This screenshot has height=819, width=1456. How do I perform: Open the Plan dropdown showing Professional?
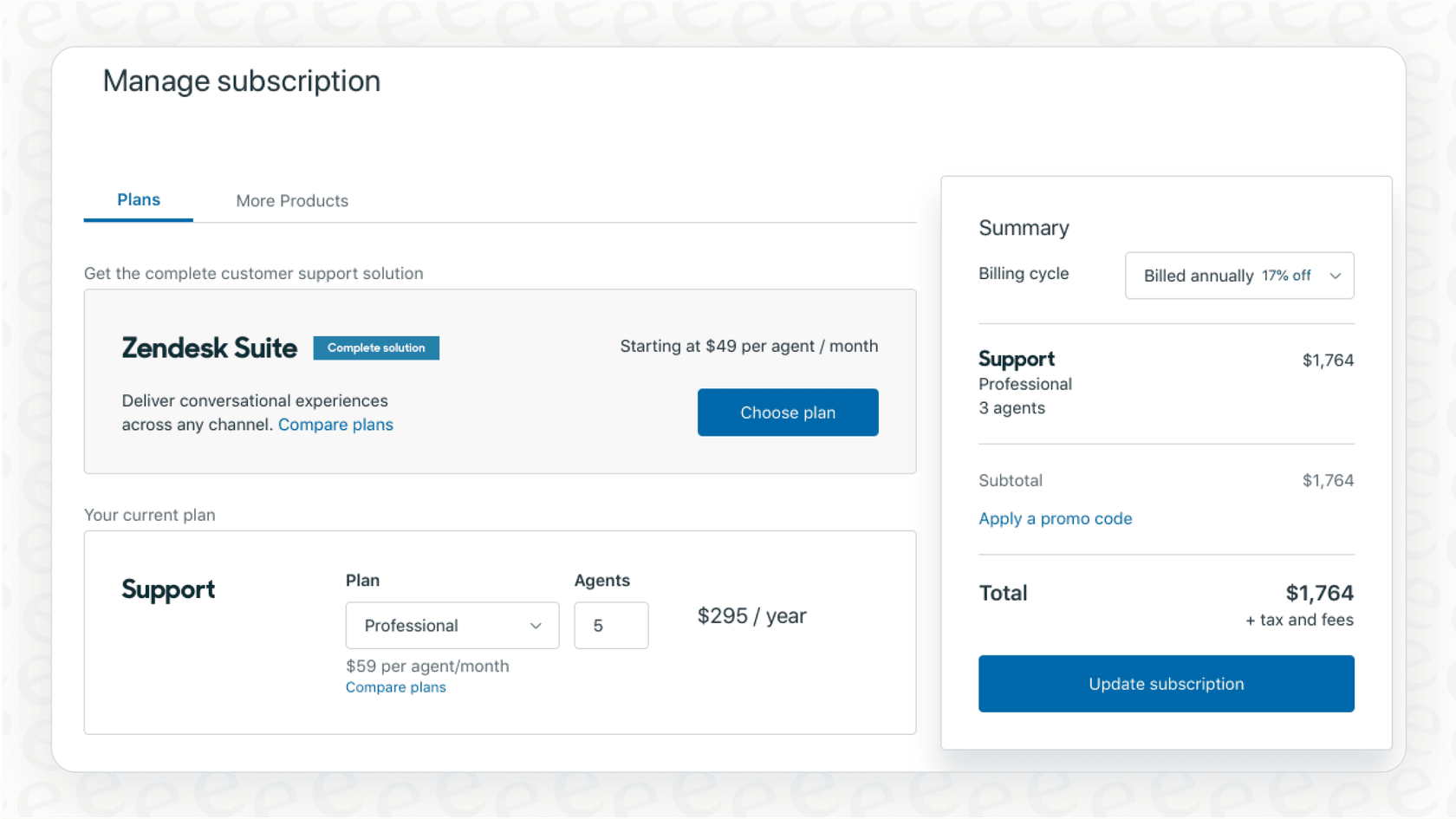[452, 625]
